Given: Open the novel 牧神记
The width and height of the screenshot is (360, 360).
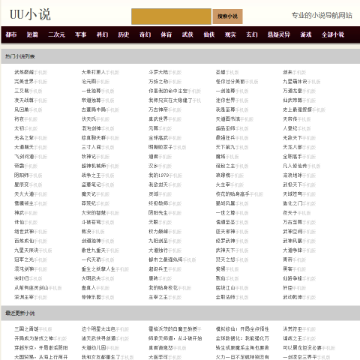Looking at the screenshot, I should pyautogui.click(x=89, y=156).
